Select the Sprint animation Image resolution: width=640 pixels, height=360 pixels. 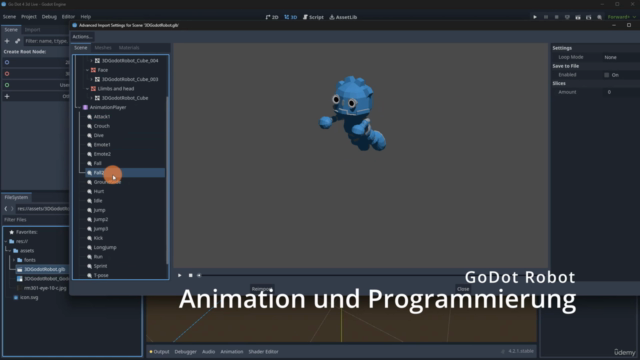tap(100, 266)
